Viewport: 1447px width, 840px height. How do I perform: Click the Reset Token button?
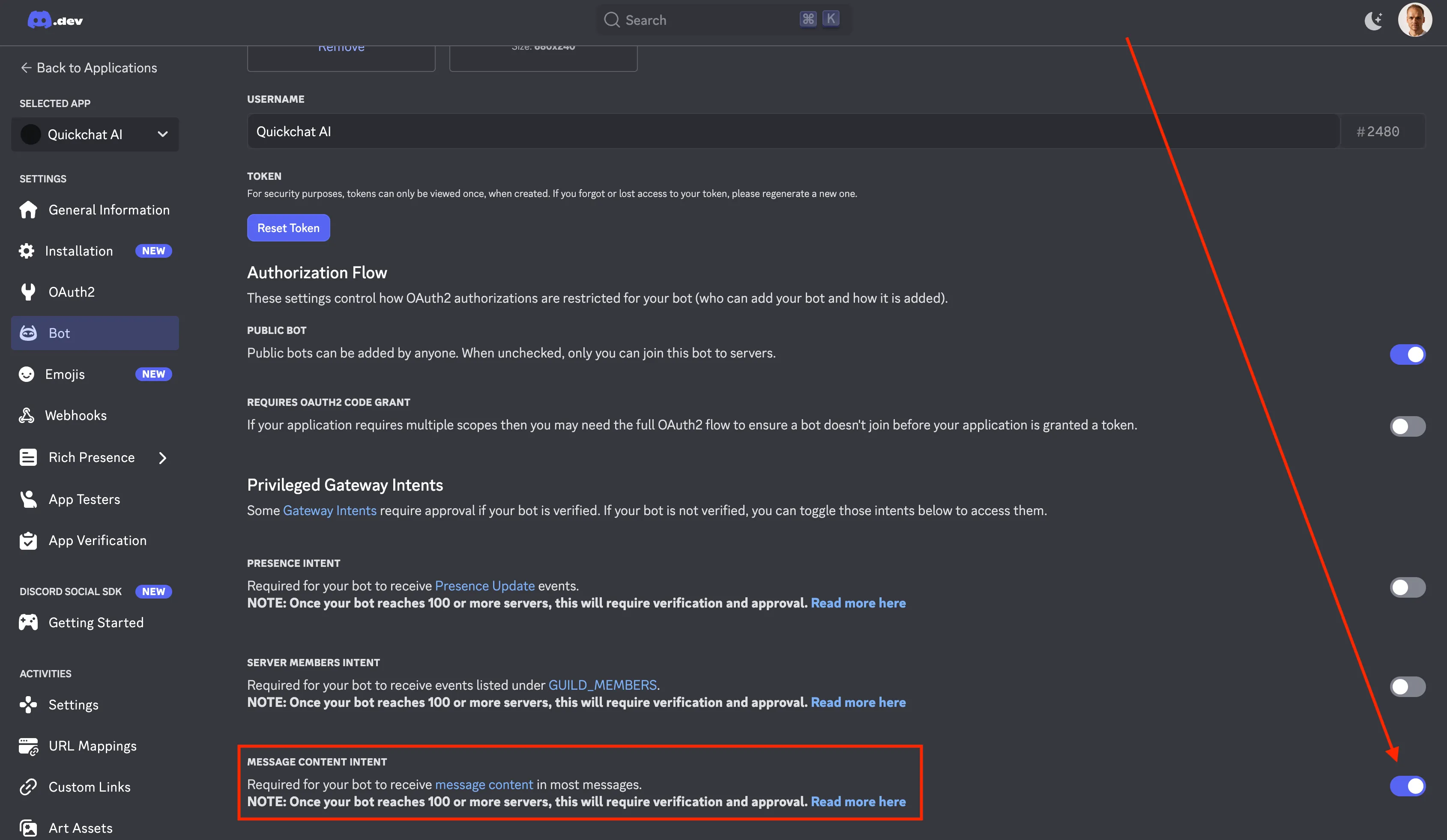click(288, 228)
